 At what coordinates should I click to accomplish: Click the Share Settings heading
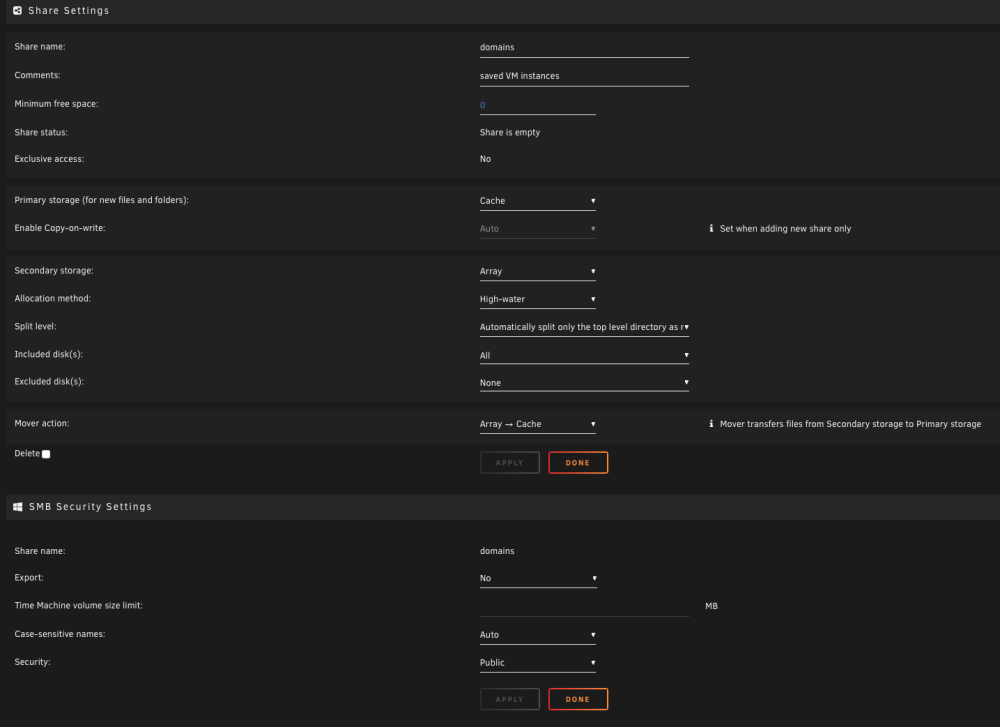69,11
